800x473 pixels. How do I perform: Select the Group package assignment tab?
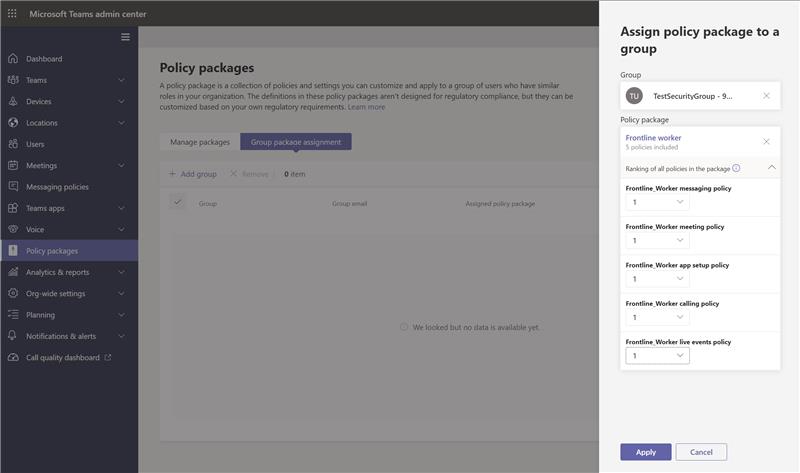(296, 142)
